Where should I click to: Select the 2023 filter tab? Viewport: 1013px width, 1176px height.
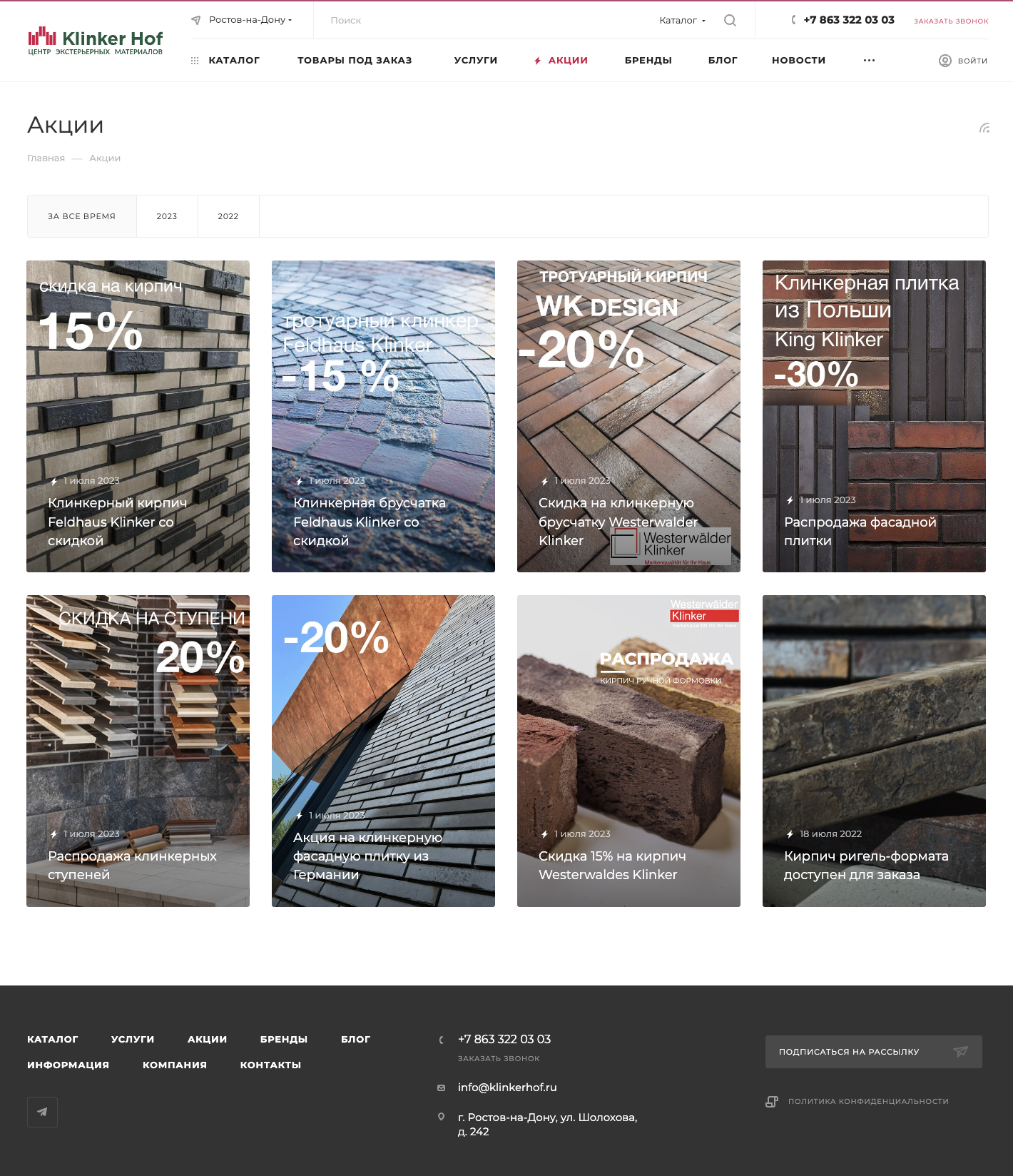167,216
